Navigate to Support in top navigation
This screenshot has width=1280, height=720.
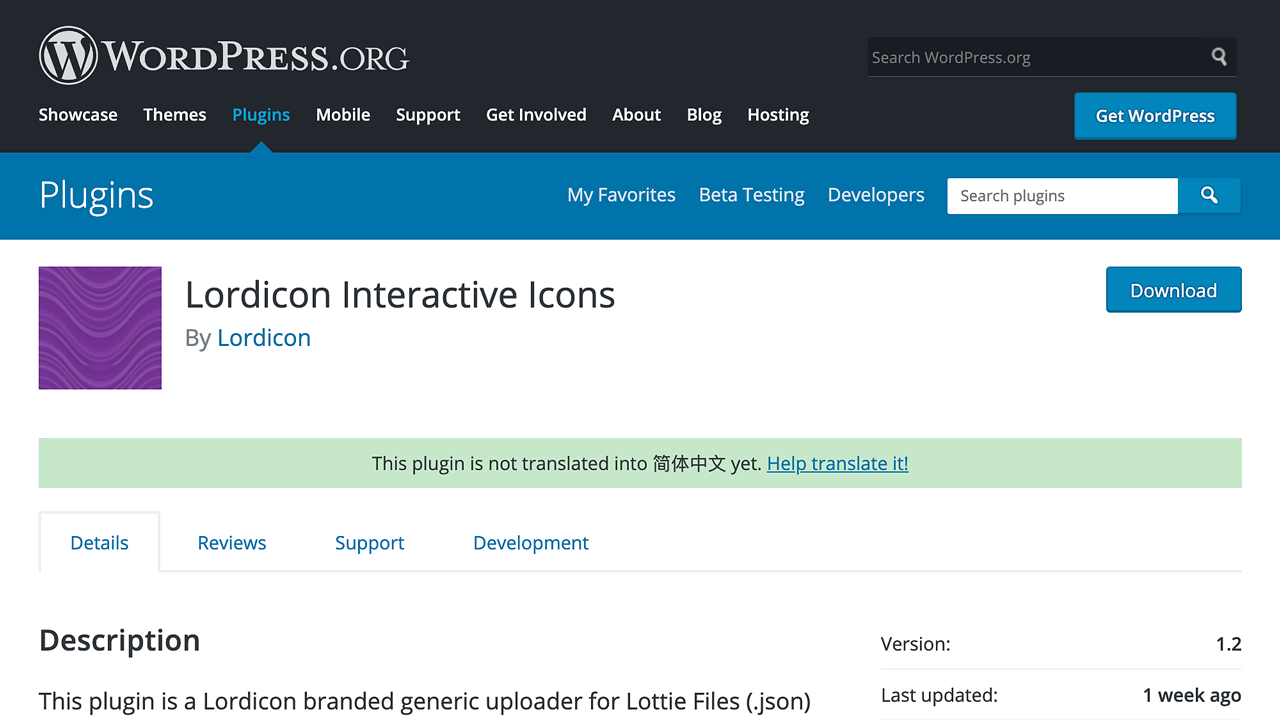pos(428,115)
